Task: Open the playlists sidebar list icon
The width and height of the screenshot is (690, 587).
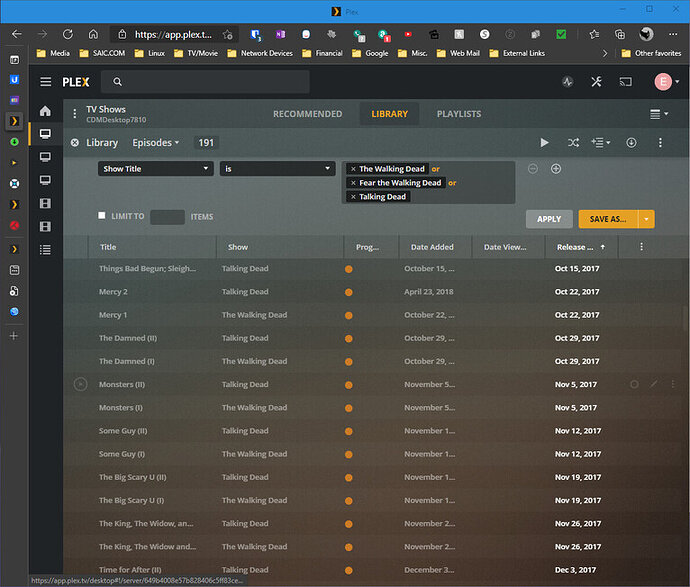Action: click(45, 250)
